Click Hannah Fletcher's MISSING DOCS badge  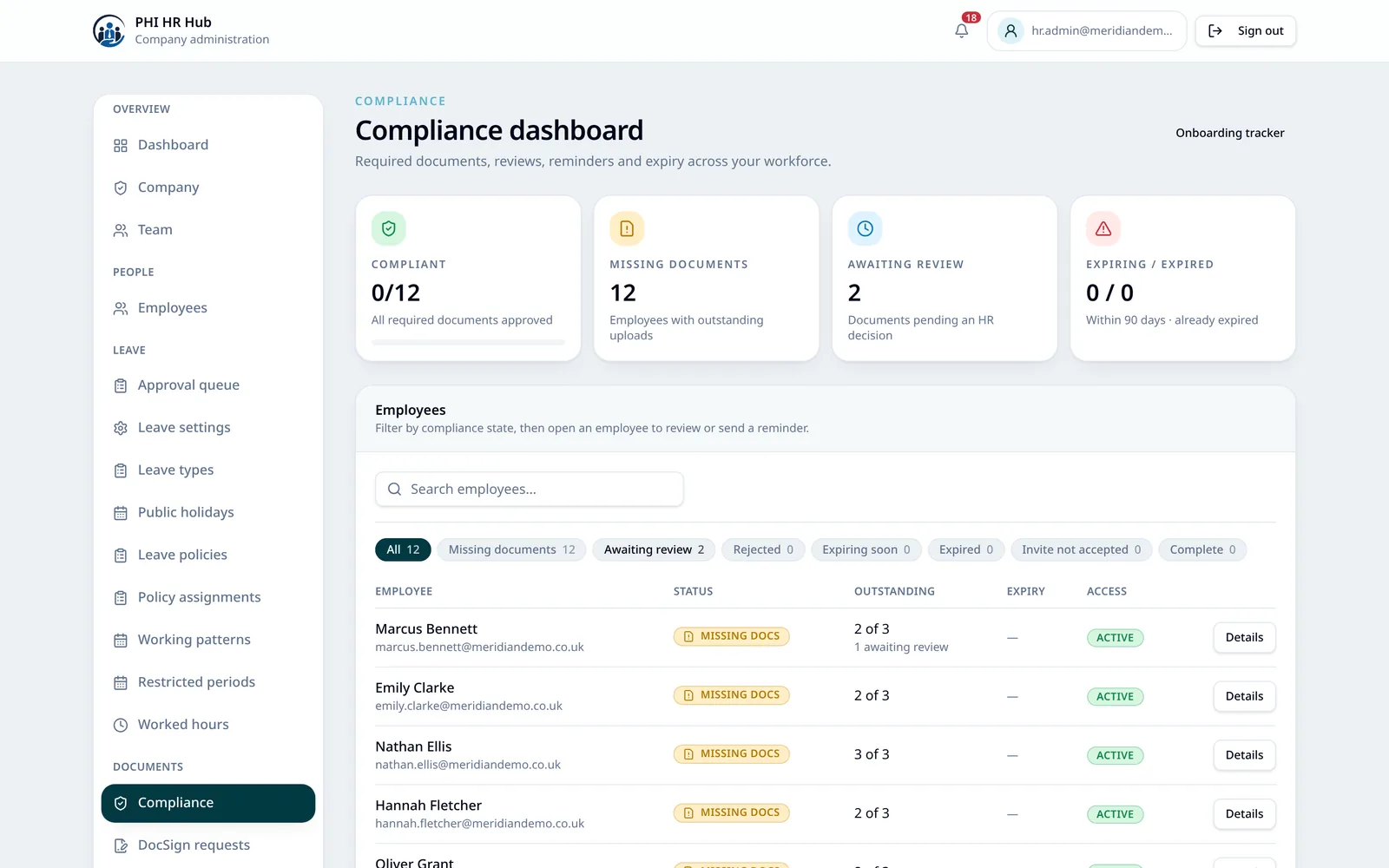(x=731, y=814)
